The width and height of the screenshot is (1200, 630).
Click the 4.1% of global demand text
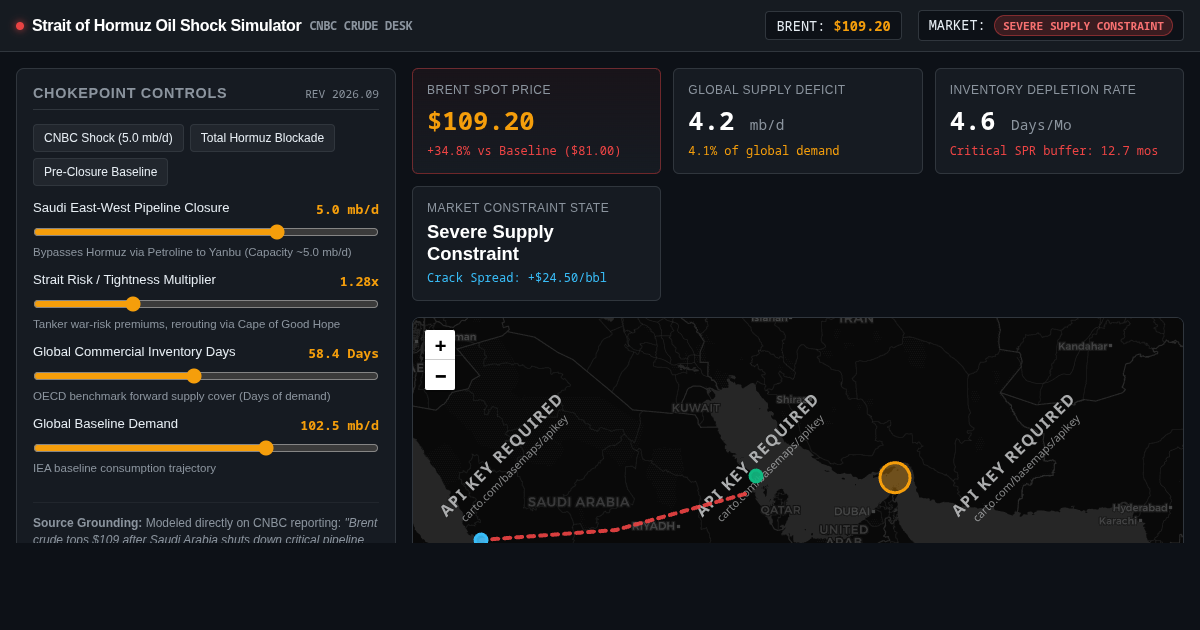pos(764,151)
